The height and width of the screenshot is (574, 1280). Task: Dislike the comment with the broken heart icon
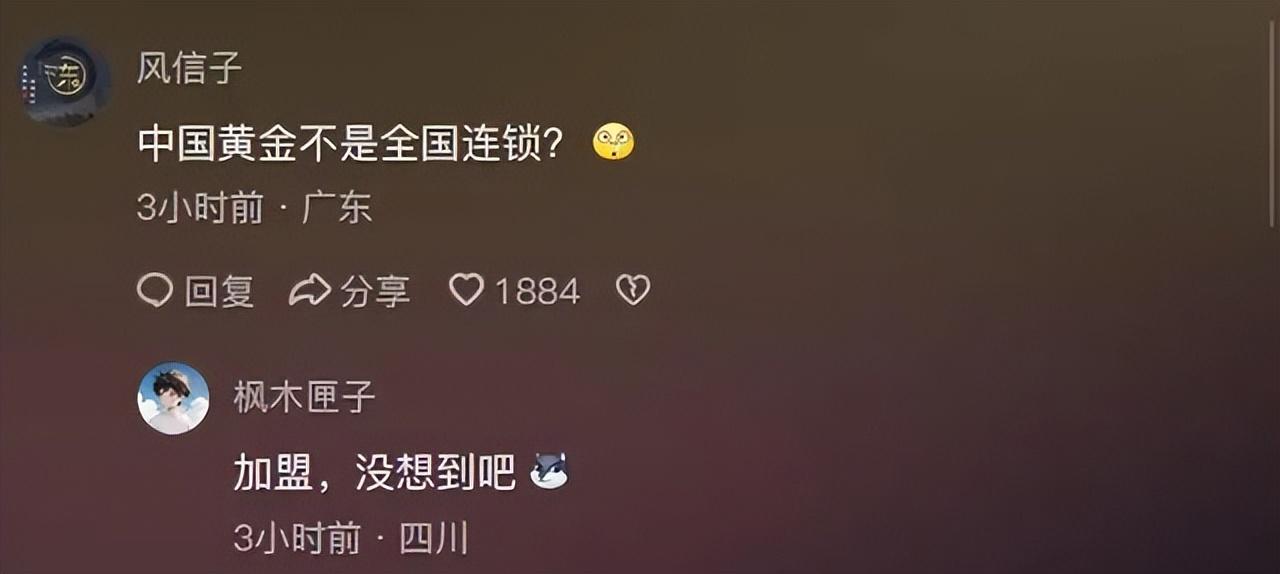click(633, 290)
